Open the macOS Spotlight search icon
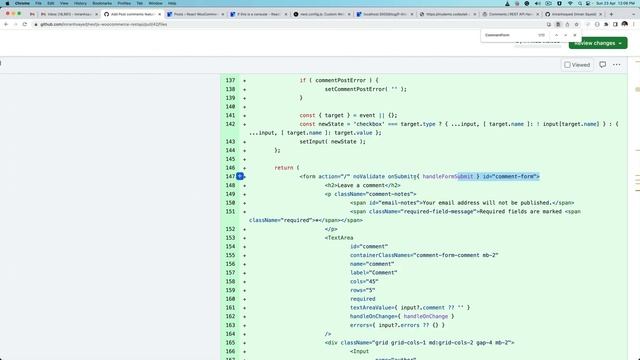Screen dimensions: 640x360 point(580,3)
